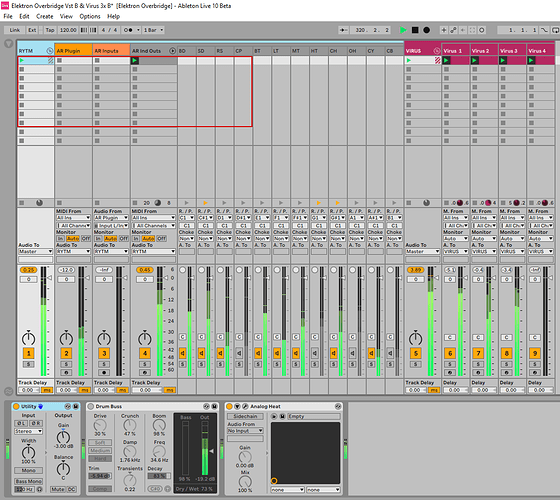
Task: Toggle Track 4 activator button
Action: click(145, 353)
